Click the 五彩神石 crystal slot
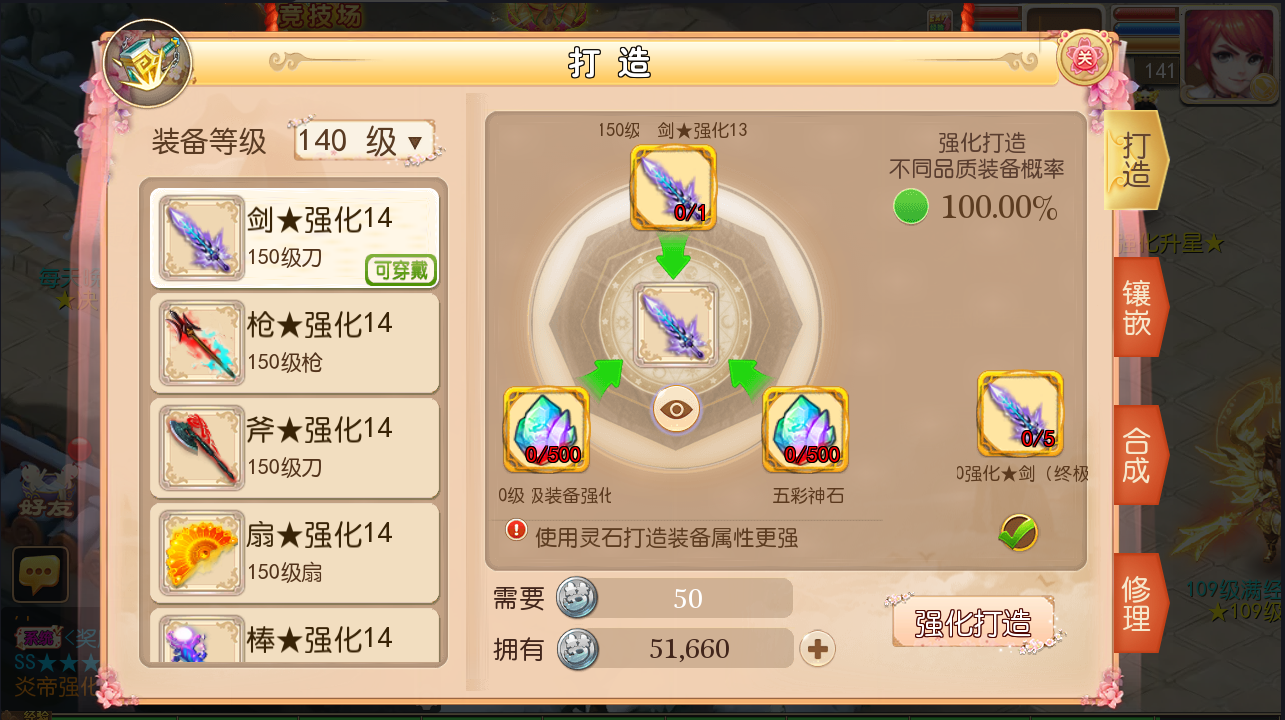 [x=806, y=430]
